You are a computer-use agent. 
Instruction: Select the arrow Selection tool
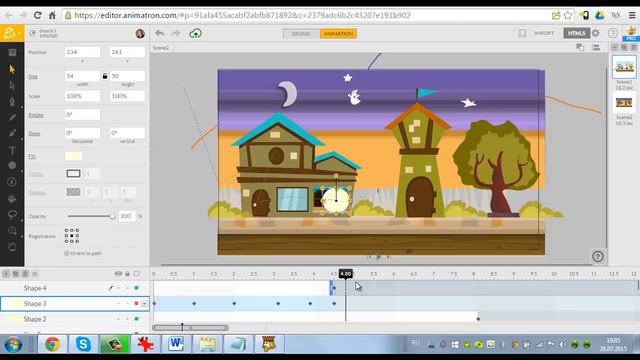12,69
